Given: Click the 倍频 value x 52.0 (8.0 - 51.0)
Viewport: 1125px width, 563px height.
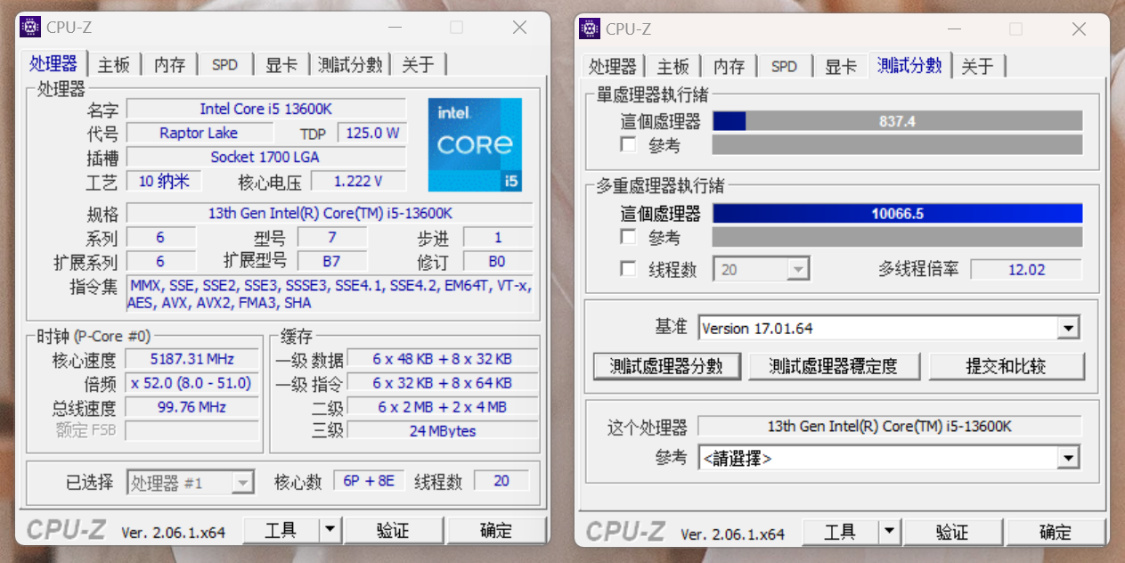Looking at the screenshot, I should tap(192, 383).
